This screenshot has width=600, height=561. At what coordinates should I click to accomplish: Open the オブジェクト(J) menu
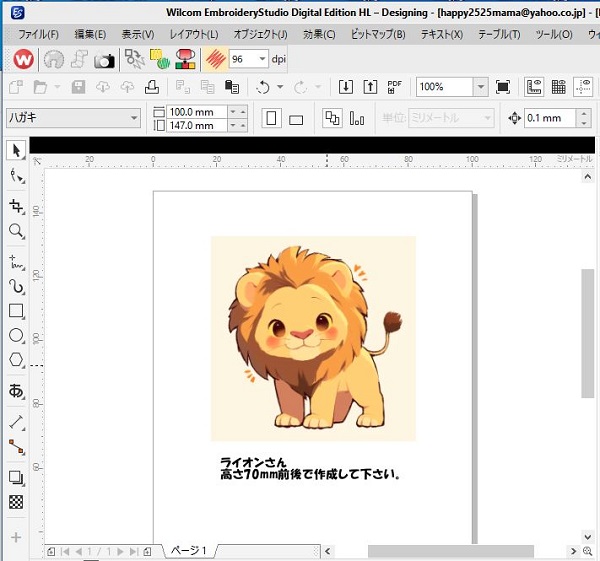[261, 35]
